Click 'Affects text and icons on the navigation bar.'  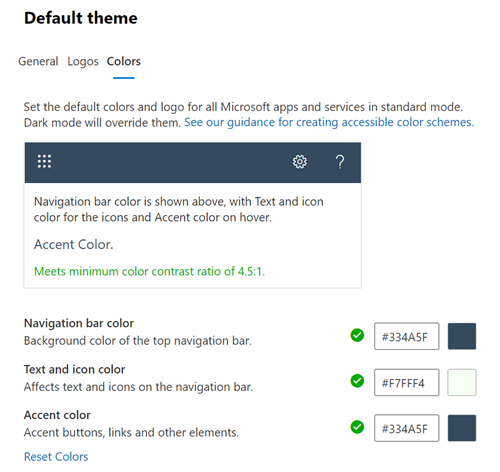point(138,387)
